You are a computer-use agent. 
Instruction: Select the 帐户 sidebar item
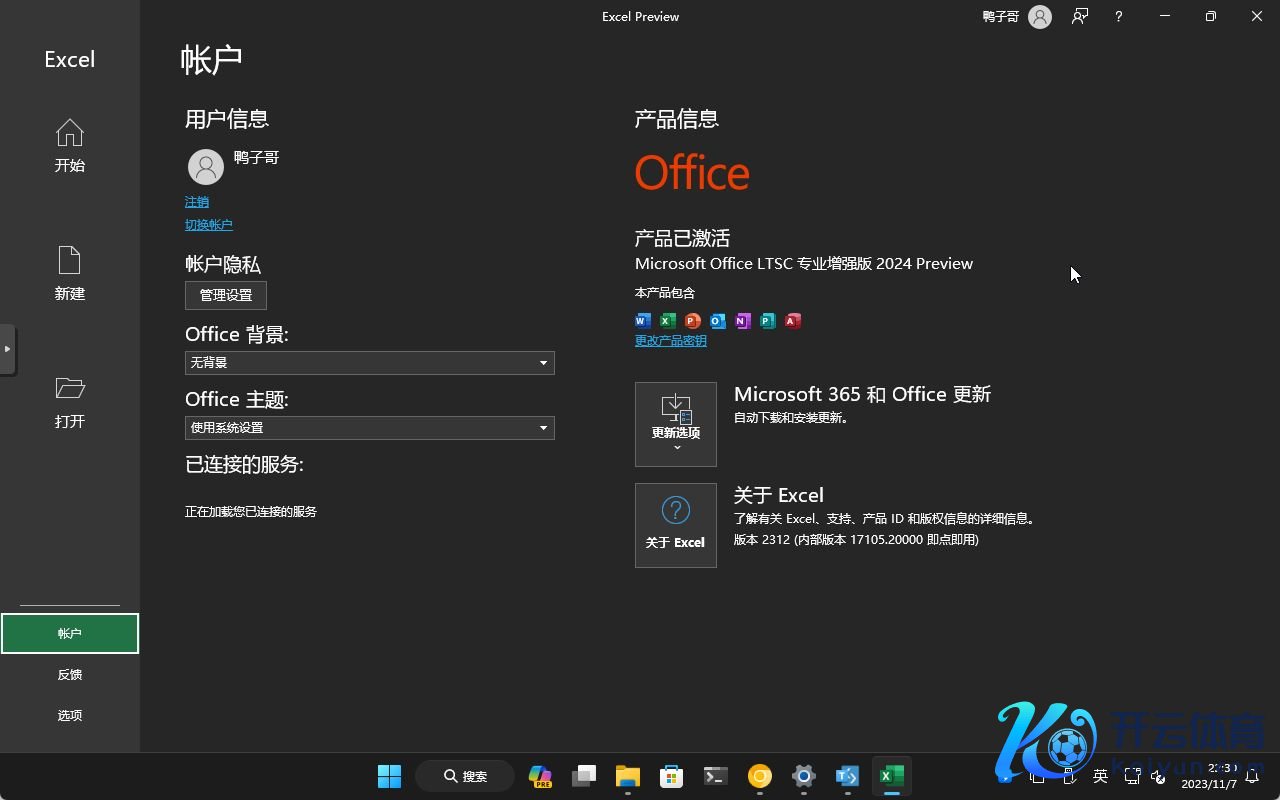click(70, 633)
